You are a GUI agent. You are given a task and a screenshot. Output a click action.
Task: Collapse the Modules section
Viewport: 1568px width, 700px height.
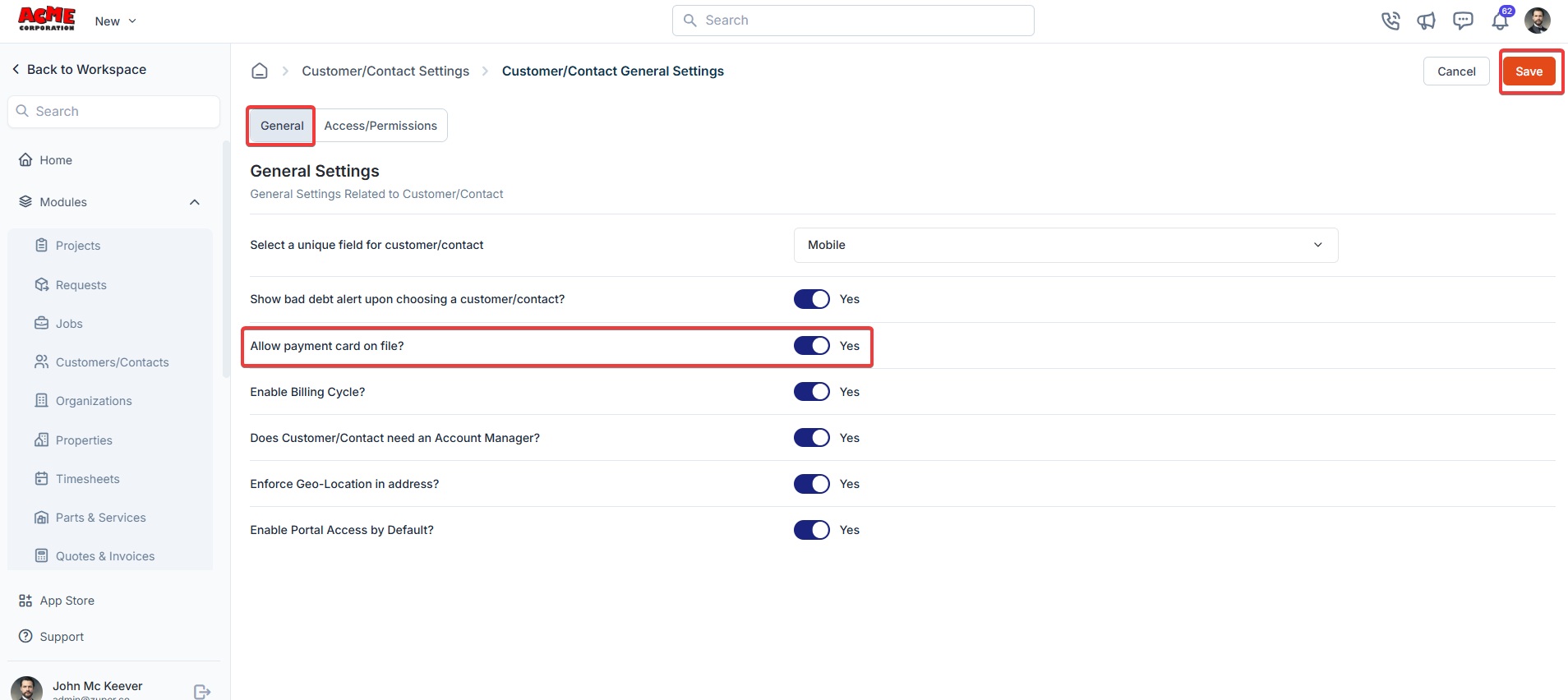pyautogui.click(x=195, y=202)
